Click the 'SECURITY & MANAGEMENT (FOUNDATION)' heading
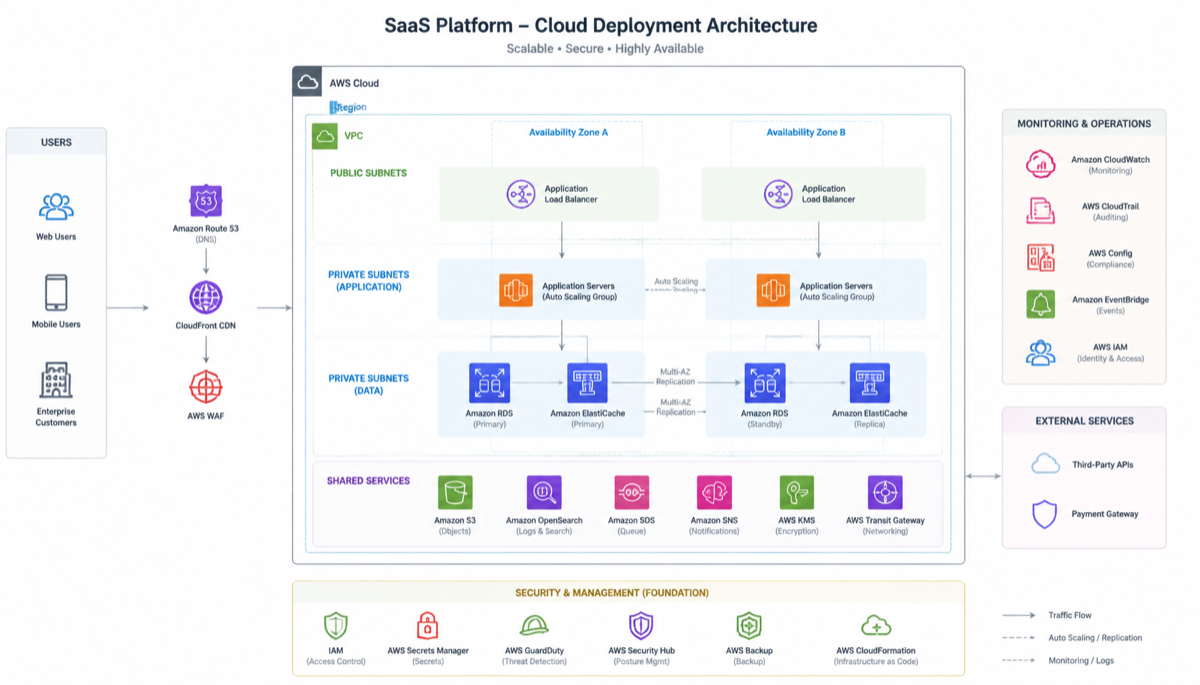The image size is (1200, 685). [x=612, y=593]
